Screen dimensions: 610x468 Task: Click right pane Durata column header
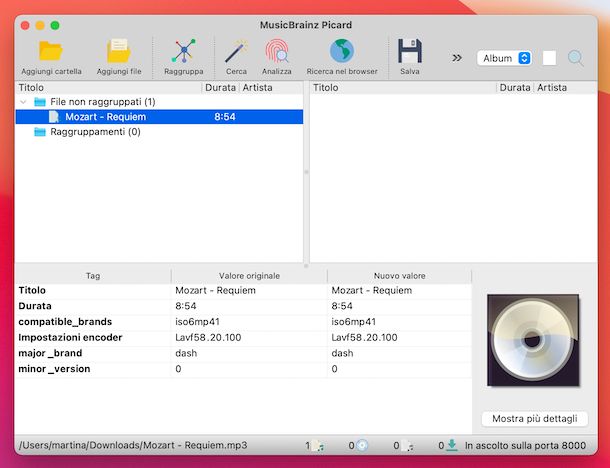(515, 88)
